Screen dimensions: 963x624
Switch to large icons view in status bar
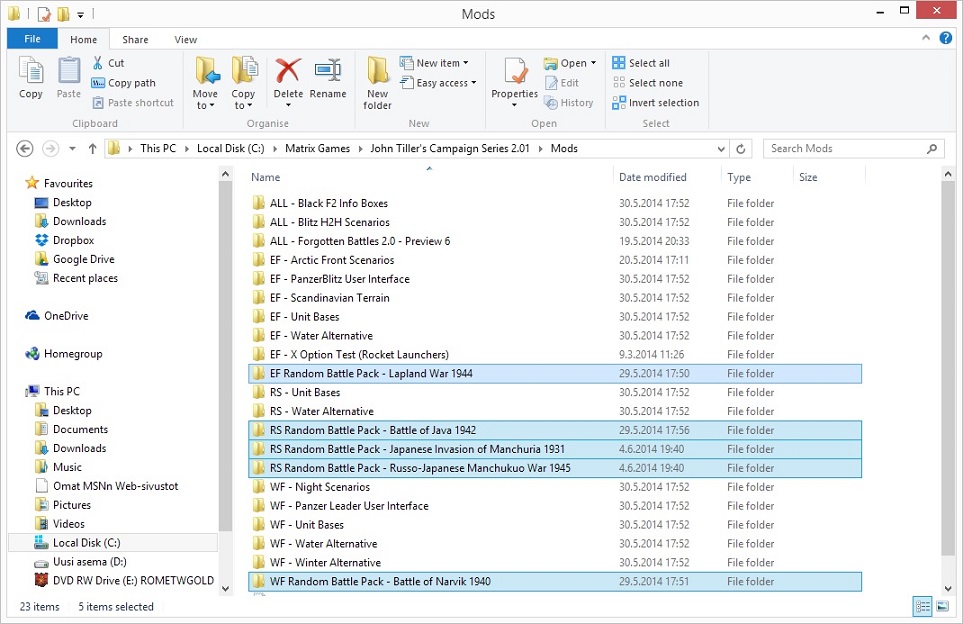(x=942, y=607)
